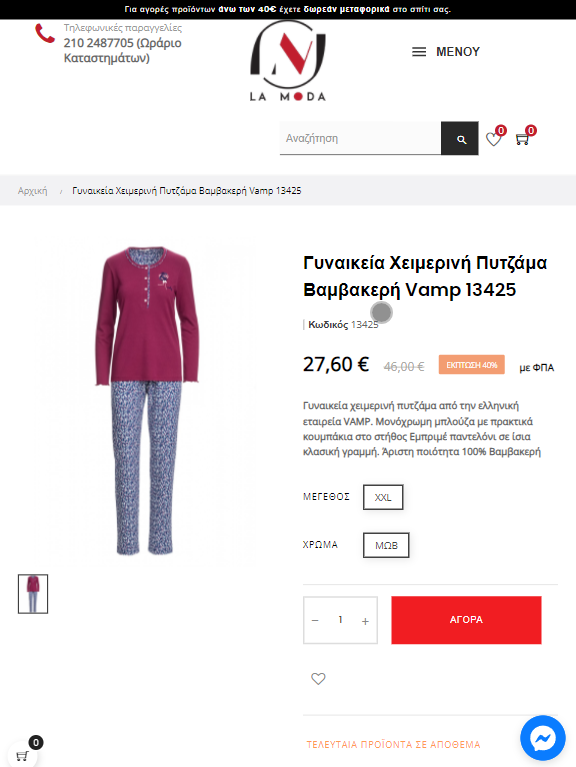
Task: Select size XXL option
Action: pos(383,497)
